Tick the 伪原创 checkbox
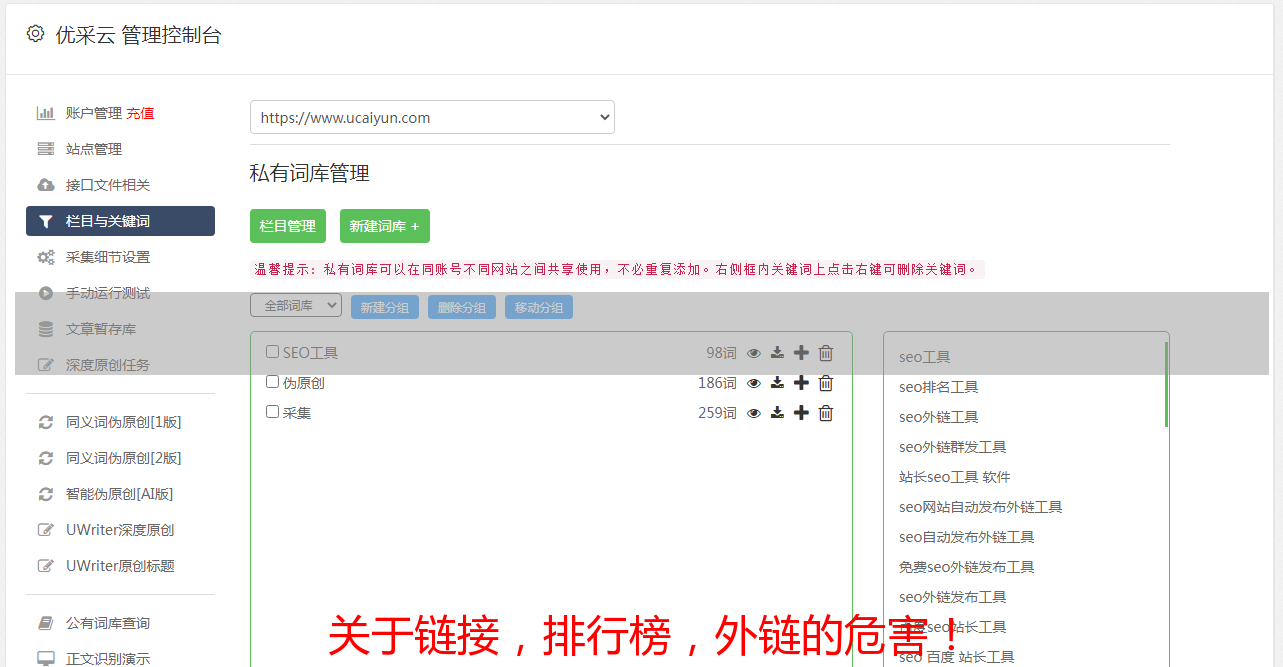This screenshot has height=667, width=1283. point(272,382)
